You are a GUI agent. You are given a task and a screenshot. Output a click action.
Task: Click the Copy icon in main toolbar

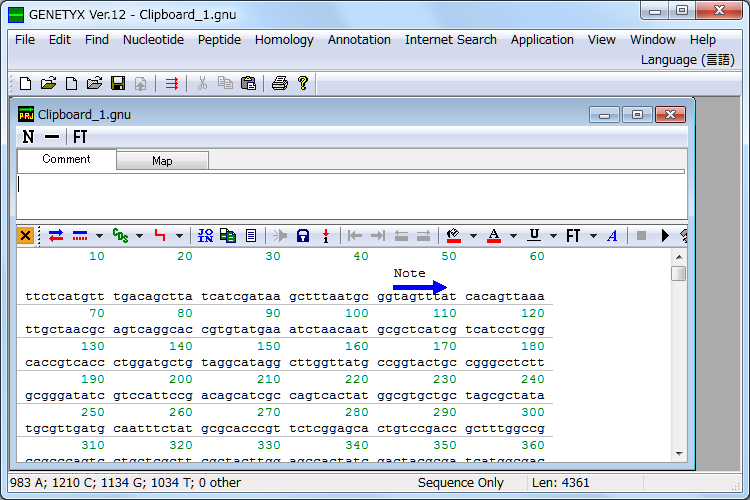[x=225, y=83]
